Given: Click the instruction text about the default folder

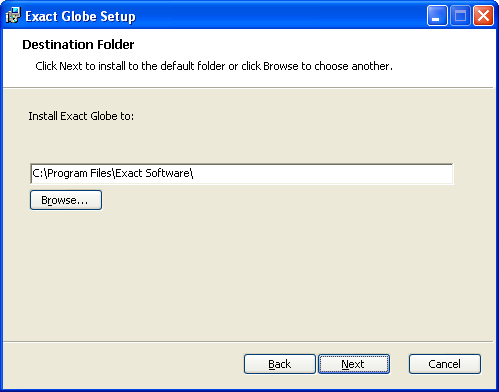Looking at the screenshot, I should pos(214,66).
